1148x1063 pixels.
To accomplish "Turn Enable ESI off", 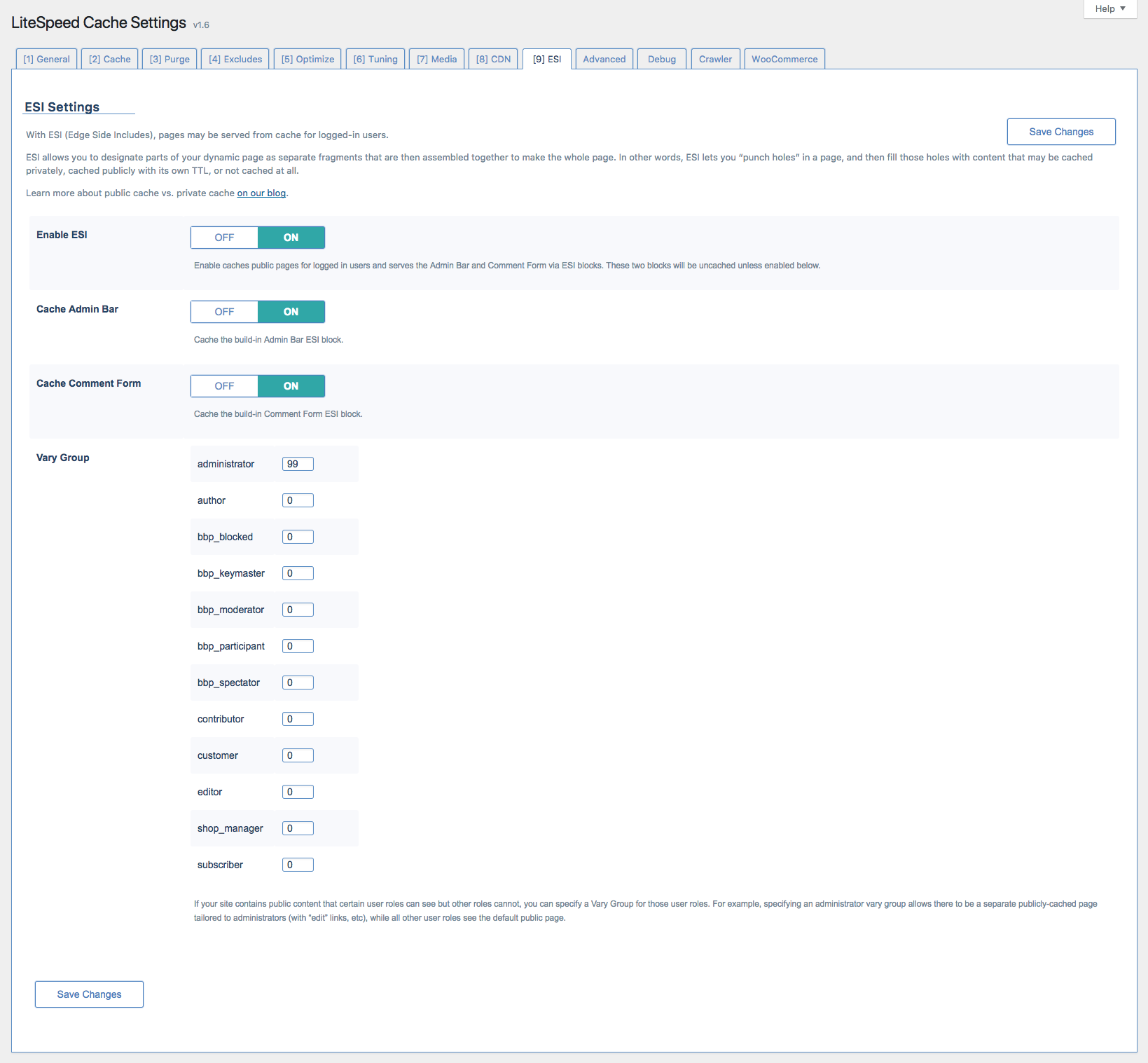I will click(x=224, y=238).
